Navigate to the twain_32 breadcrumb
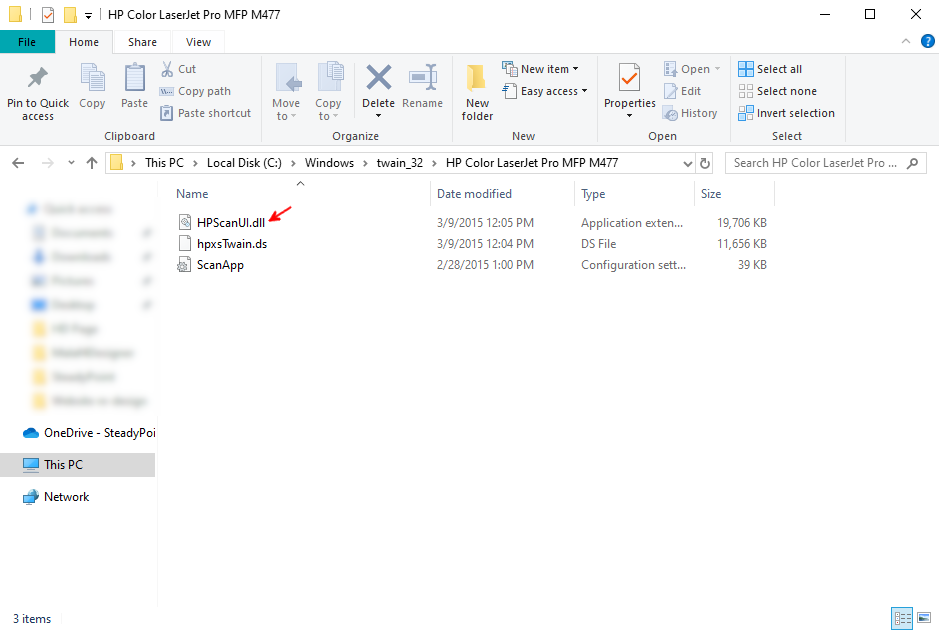 (x=400, y=163)
